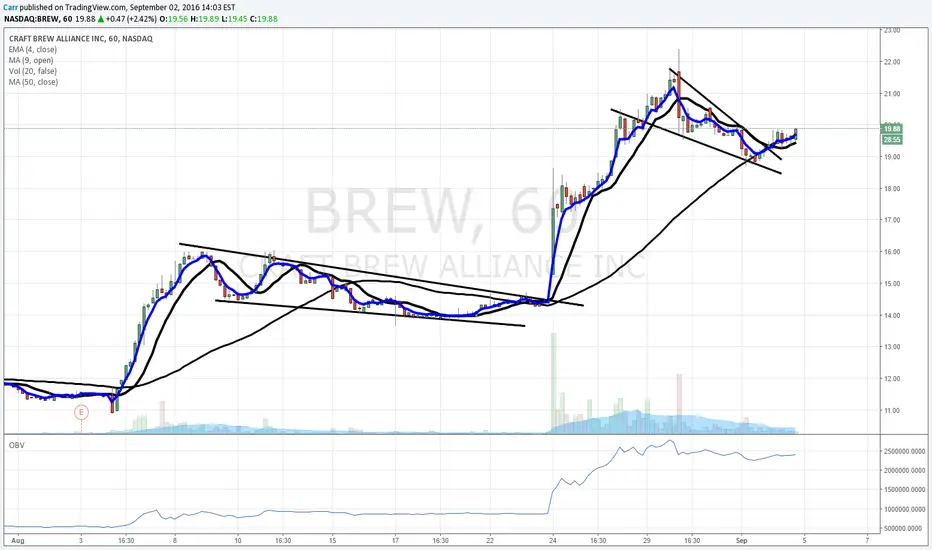932x550 pixels.
Task: Click the 24 date label on time axis
Action: coord(553,541)
